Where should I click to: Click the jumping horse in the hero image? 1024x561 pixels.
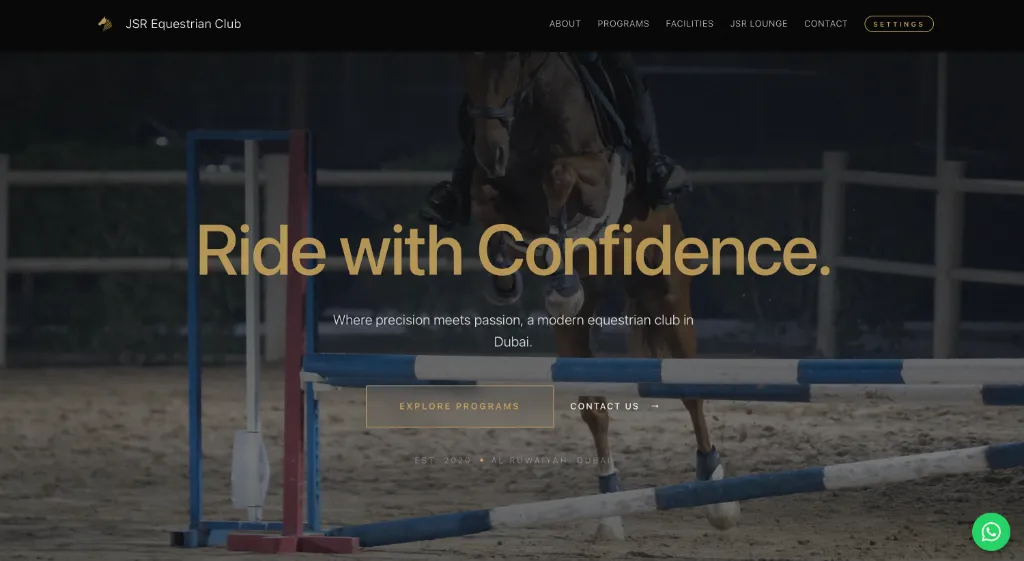click(575, 196)
